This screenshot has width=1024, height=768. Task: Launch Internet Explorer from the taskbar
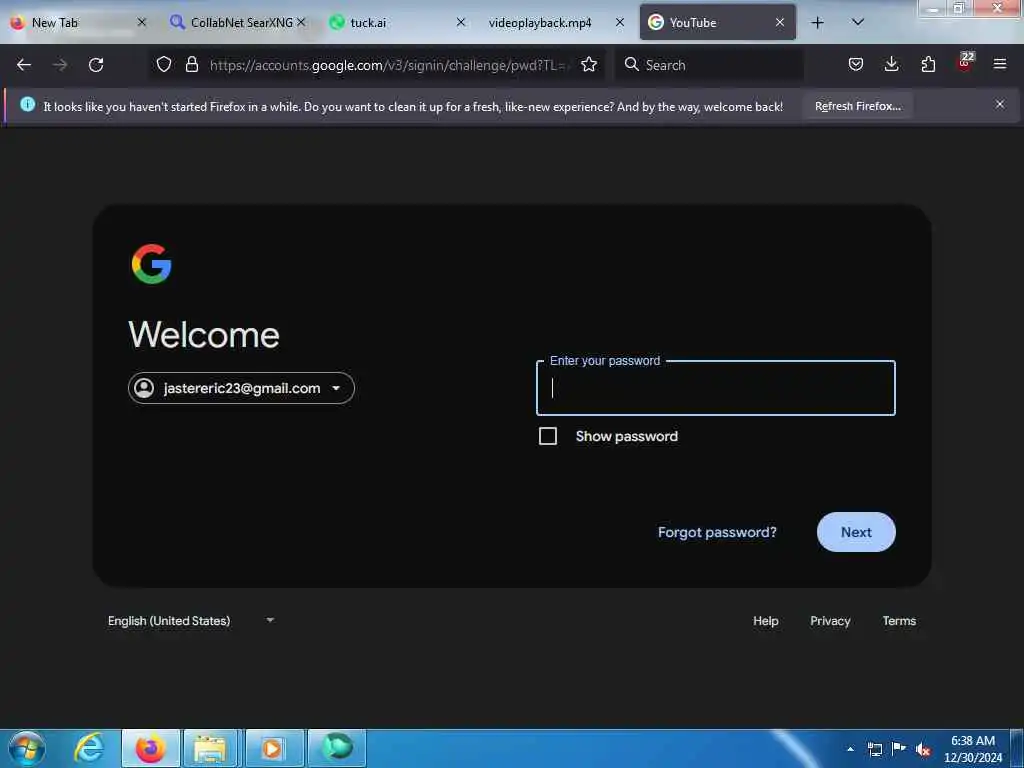point(89,748)
